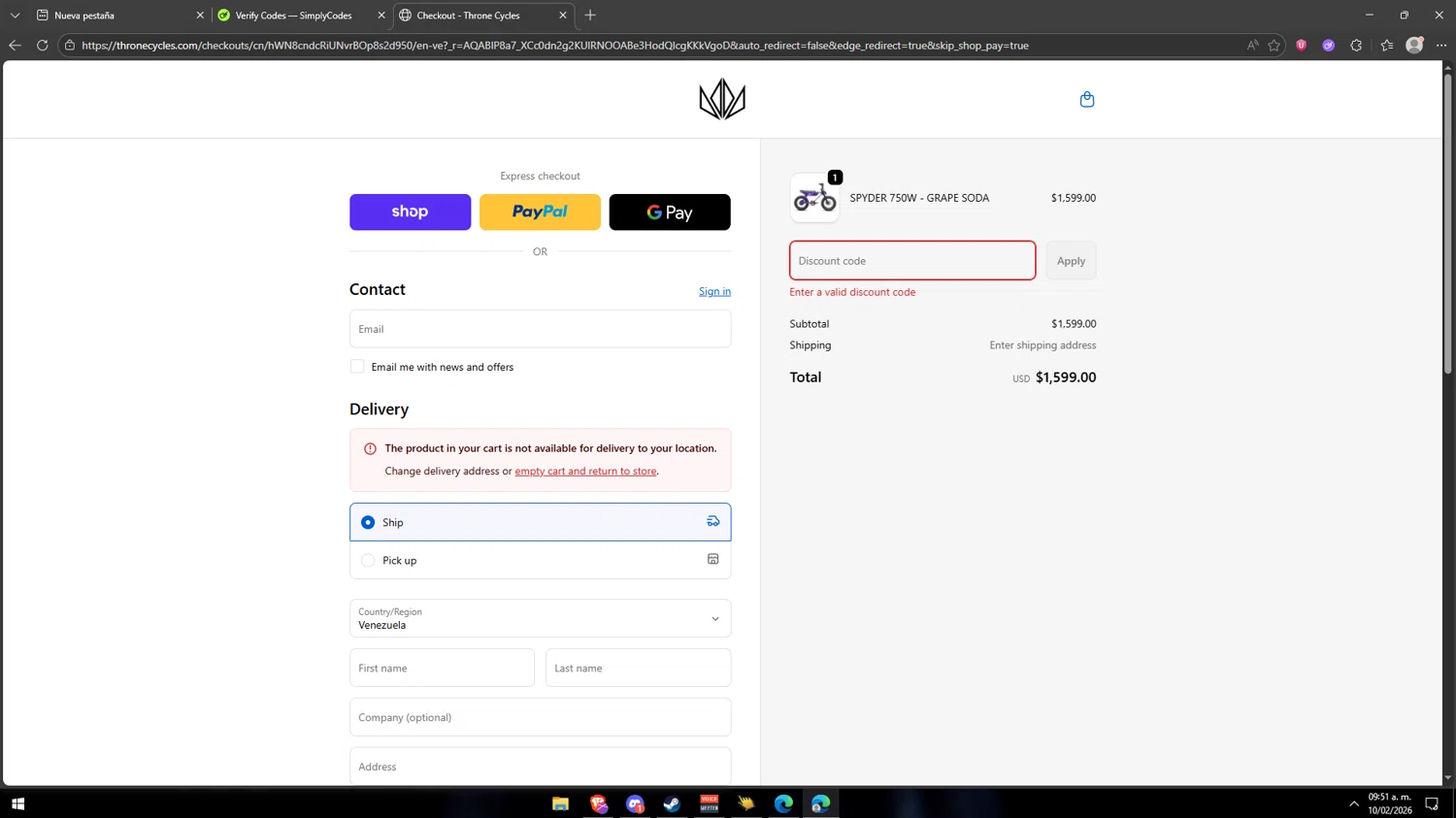Click the Address input field
Viewport: 1456px width, 818px height.
pos(540,767)
